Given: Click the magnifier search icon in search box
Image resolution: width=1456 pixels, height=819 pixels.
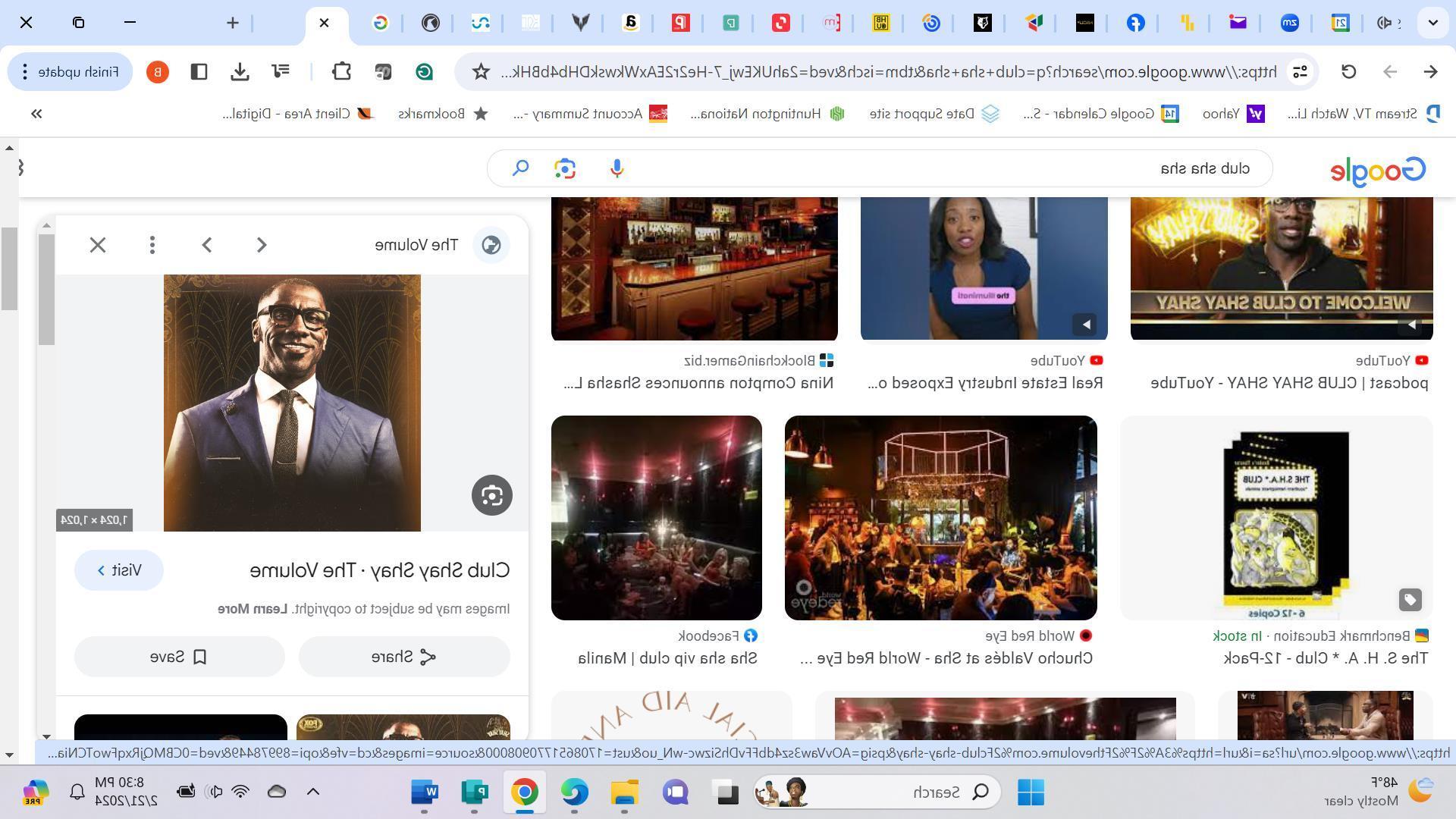Looking at the screenshot, I should [520, 168].
